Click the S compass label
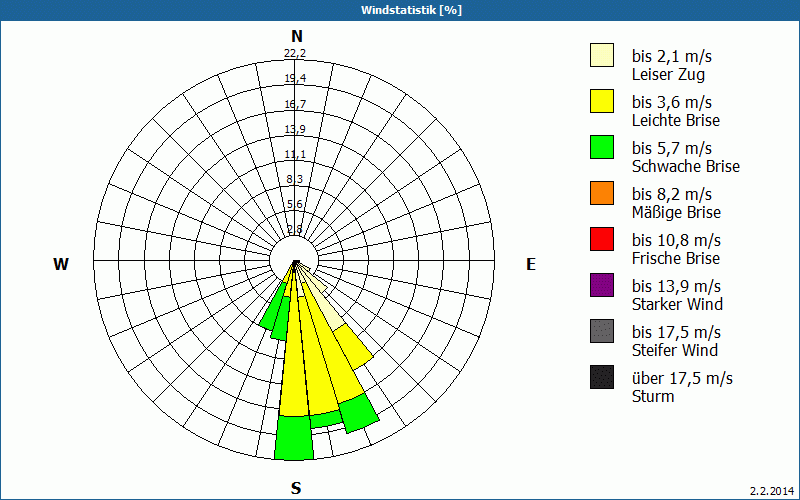 296,488
